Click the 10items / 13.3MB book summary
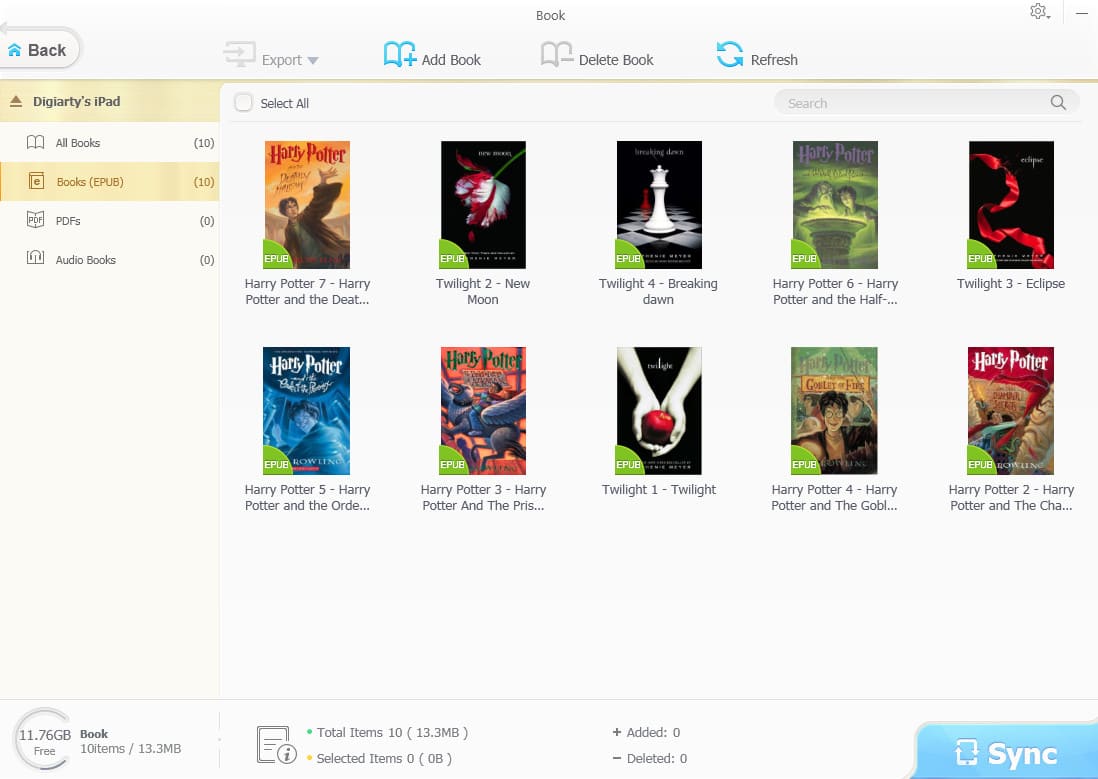The width and height of the screenshot is (1098, 779). coord(130,749)
